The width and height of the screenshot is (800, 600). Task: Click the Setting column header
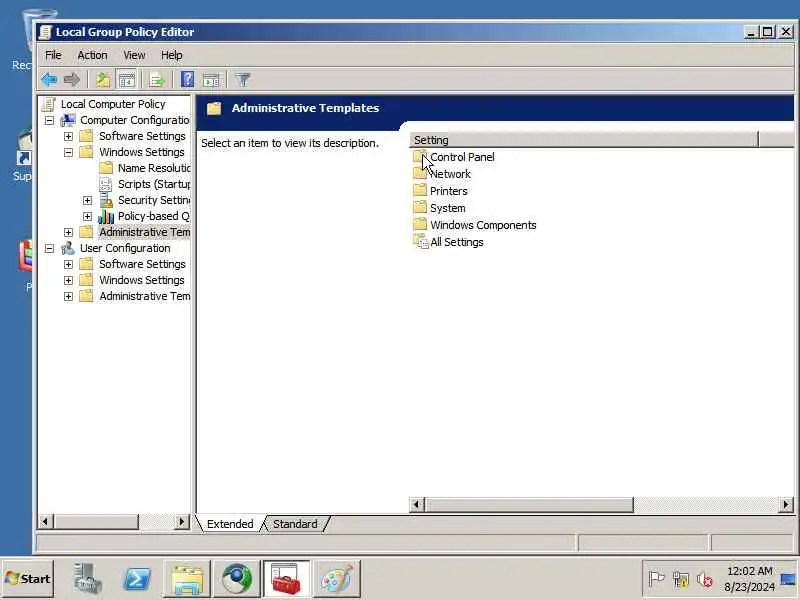tap(584, 140)
